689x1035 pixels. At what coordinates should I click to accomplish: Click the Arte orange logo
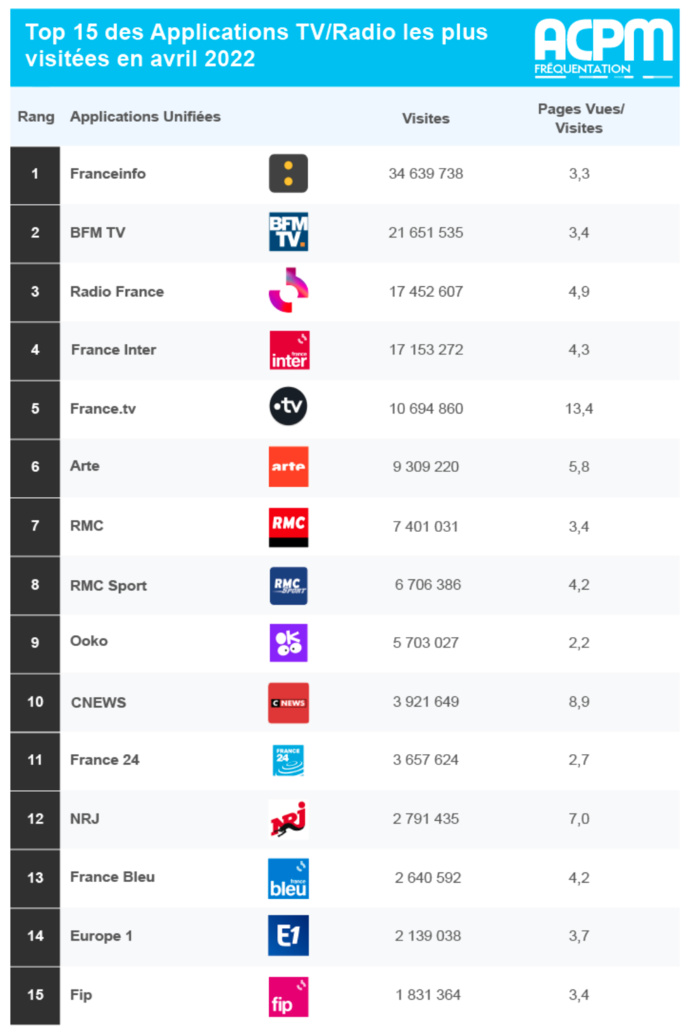coord(288,466)
